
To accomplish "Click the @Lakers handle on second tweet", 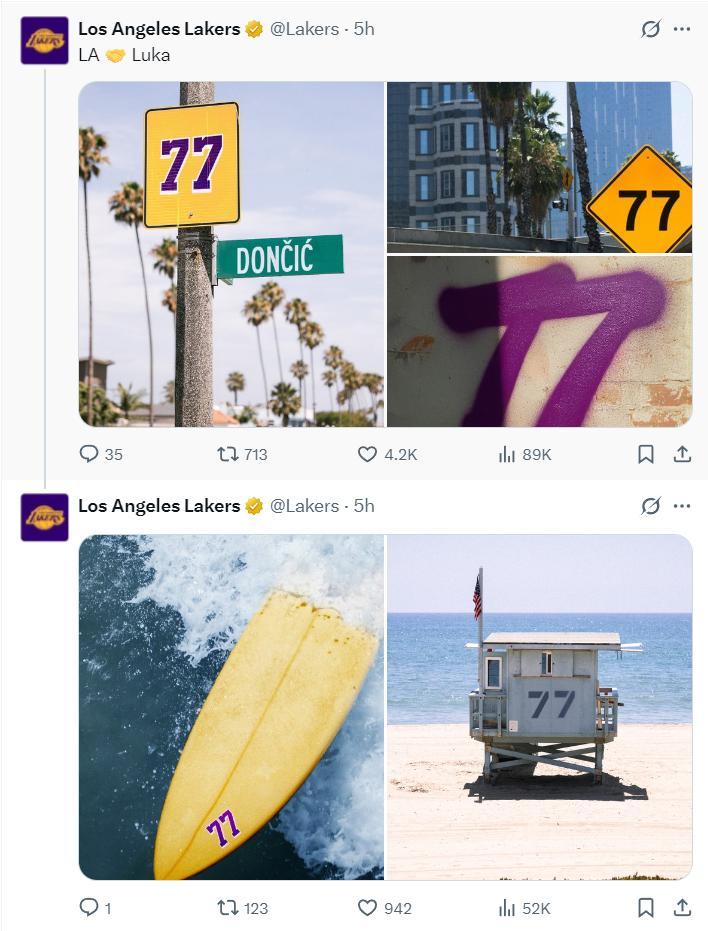I will pyautogui.click(x=304, y=506).
